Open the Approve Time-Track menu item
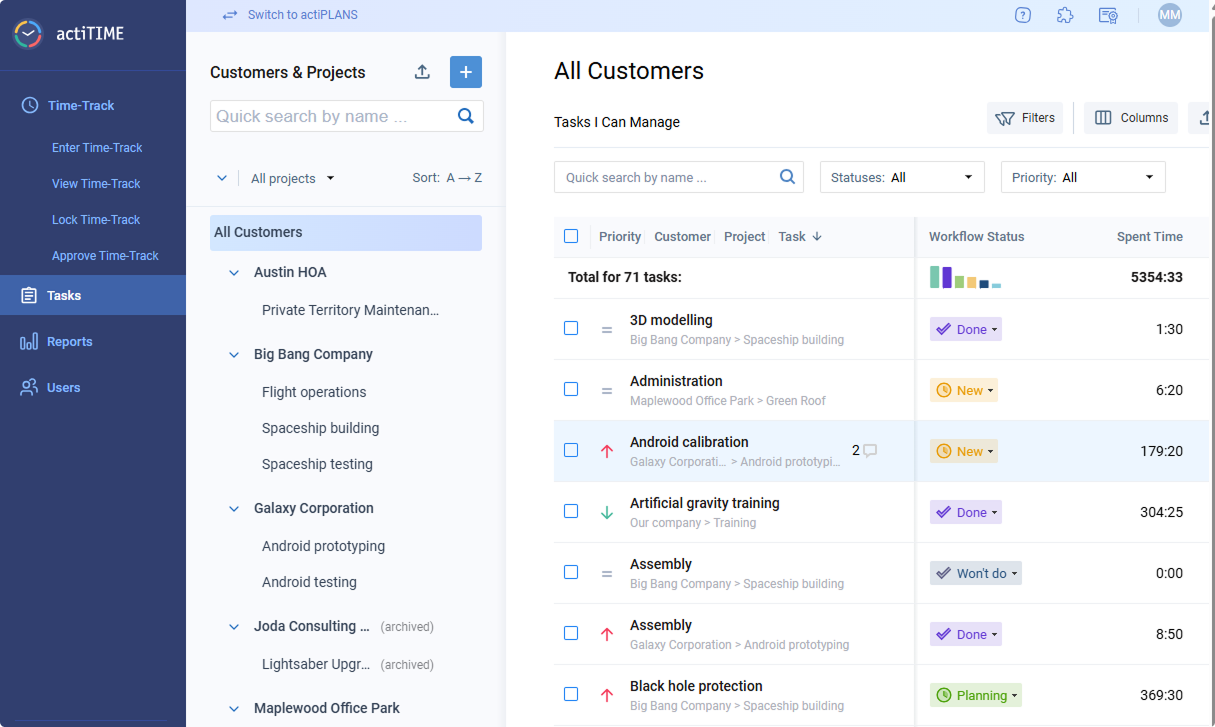 click(105, 255)
